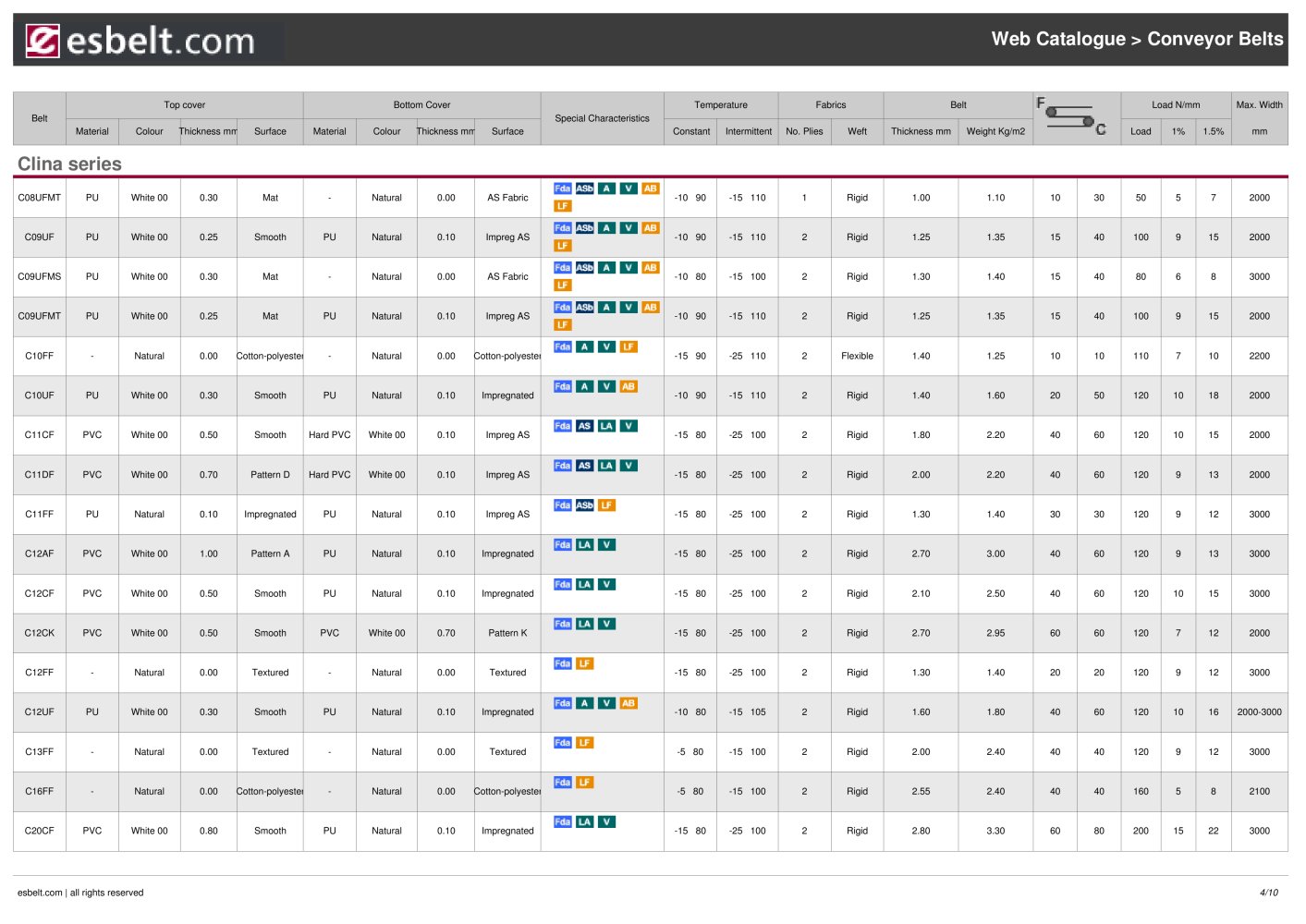Click the ASb badge in C09UF row
Image resolution: width=1306 pixels, height=924 pixels.
584,228
